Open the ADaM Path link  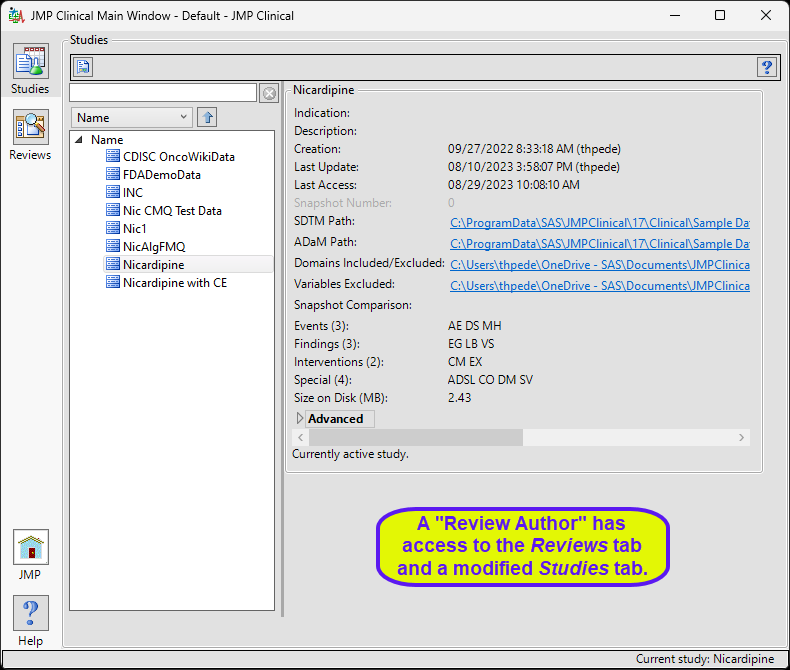600,244
